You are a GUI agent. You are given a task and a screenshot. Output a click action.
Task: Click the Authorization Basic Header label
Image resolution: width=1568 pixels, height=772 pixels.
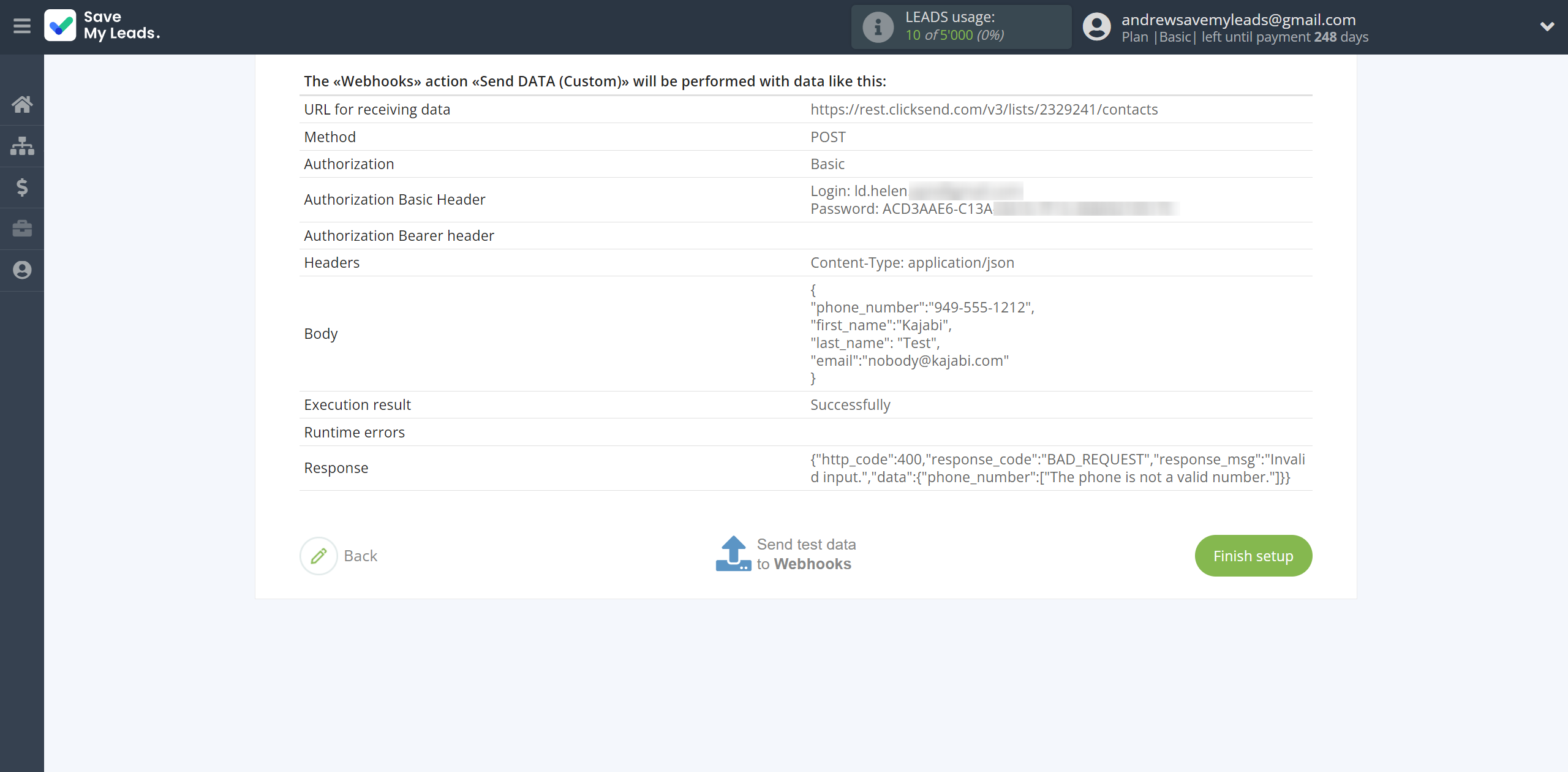[x=394, y=199]
